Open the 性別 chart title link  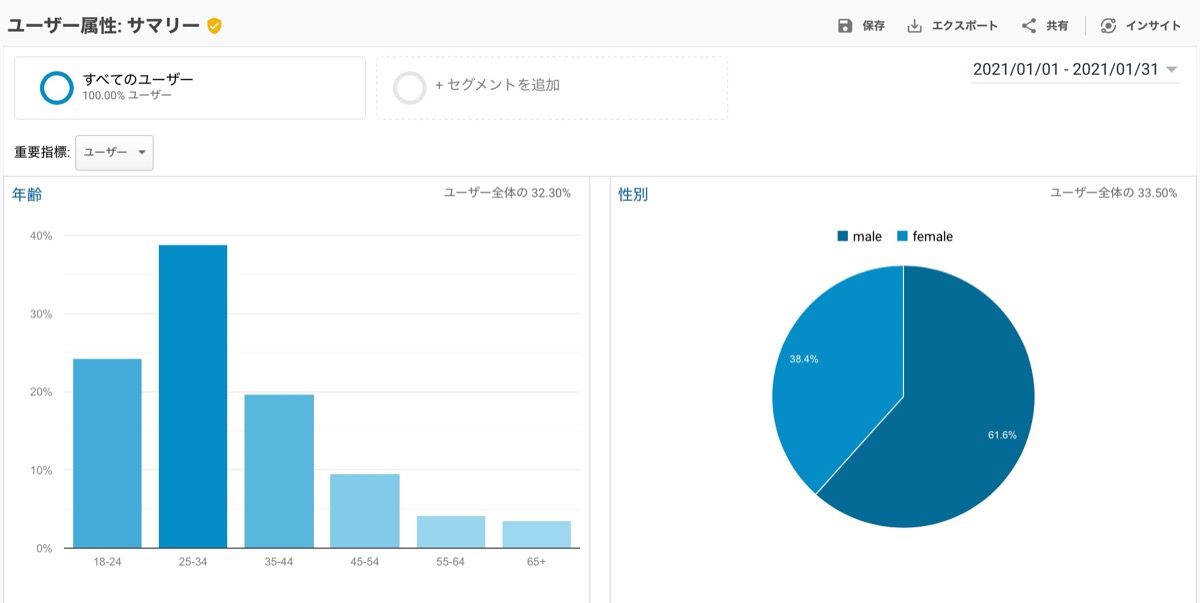[x=634, y=194]
